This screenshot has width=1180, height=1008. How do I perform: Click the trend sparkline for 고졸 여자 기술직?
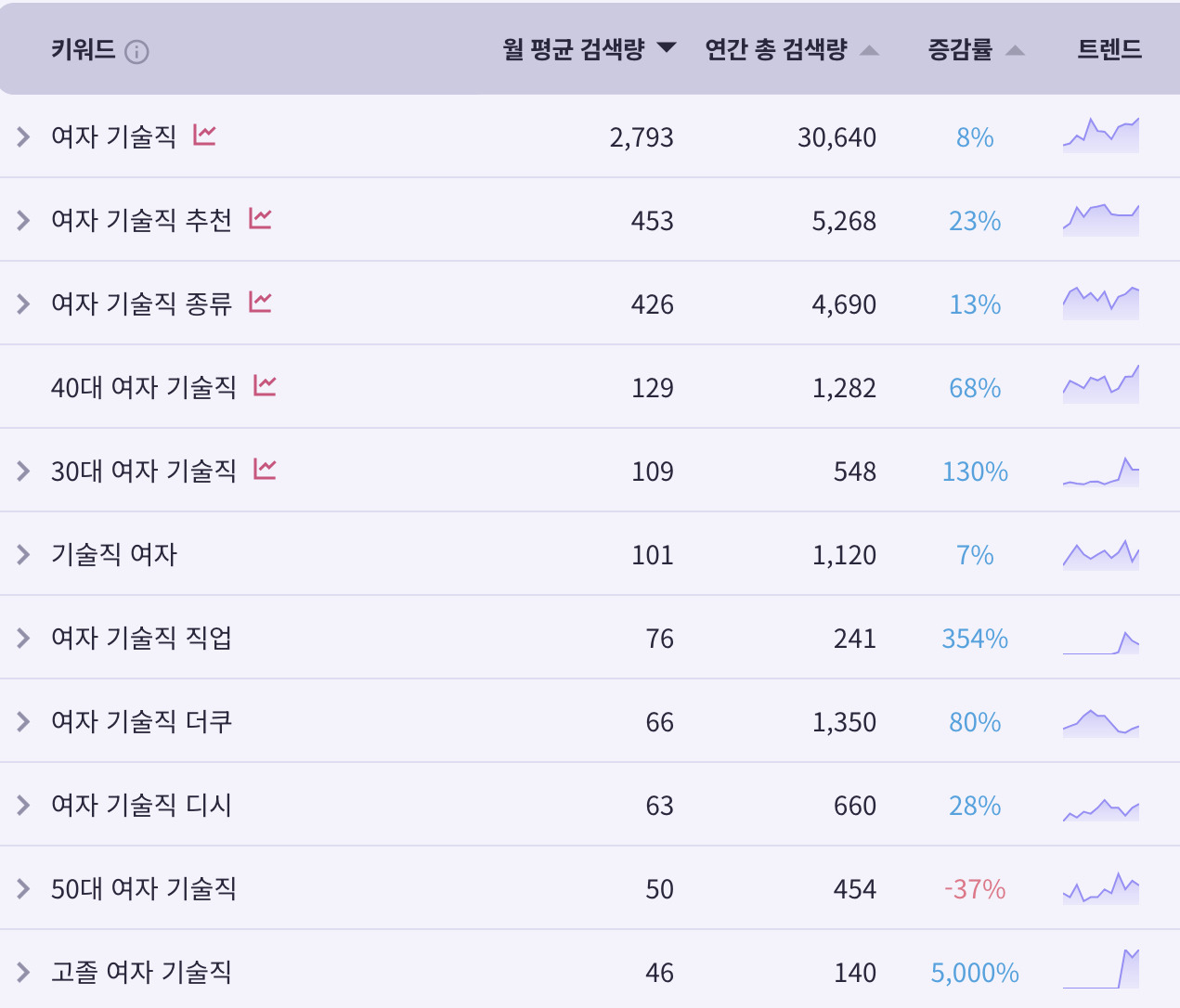pyautogui.click(x=1100, y=971)
